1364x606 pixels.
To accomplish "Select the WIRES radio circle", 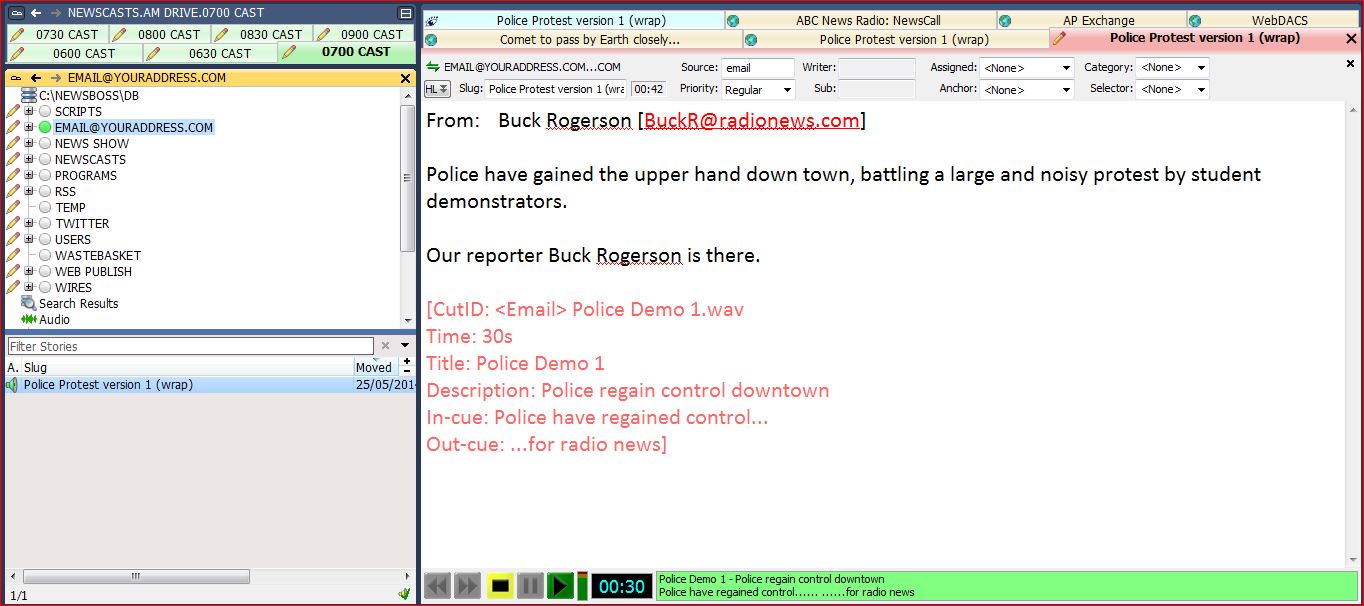I will pos(45,287).
